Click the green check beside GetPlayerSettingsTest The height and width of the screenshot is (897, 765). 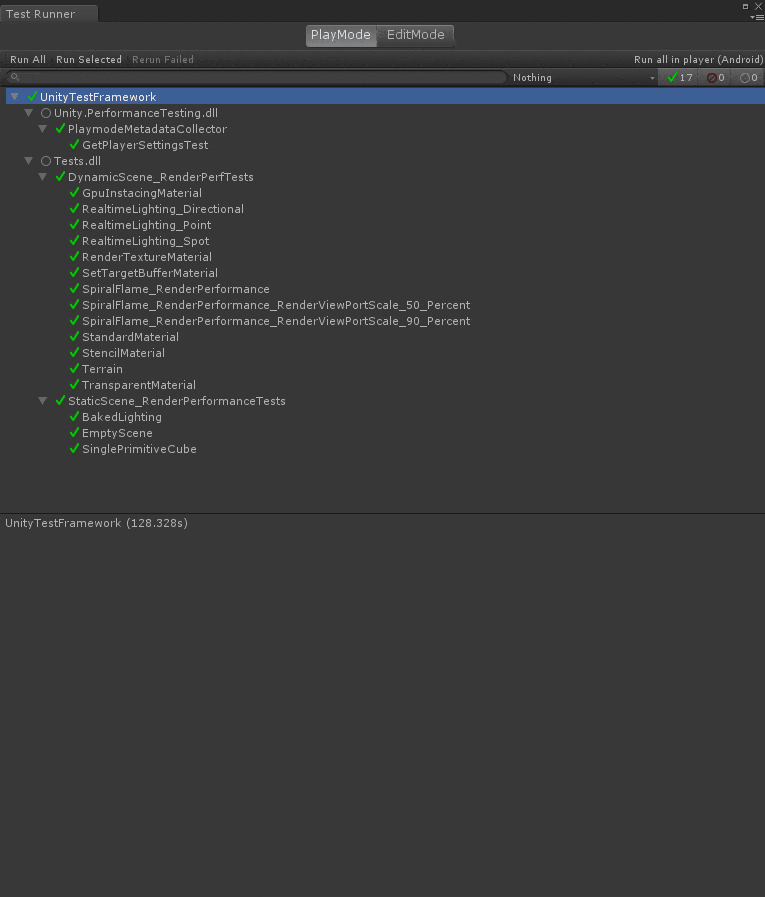pos(74,144)
